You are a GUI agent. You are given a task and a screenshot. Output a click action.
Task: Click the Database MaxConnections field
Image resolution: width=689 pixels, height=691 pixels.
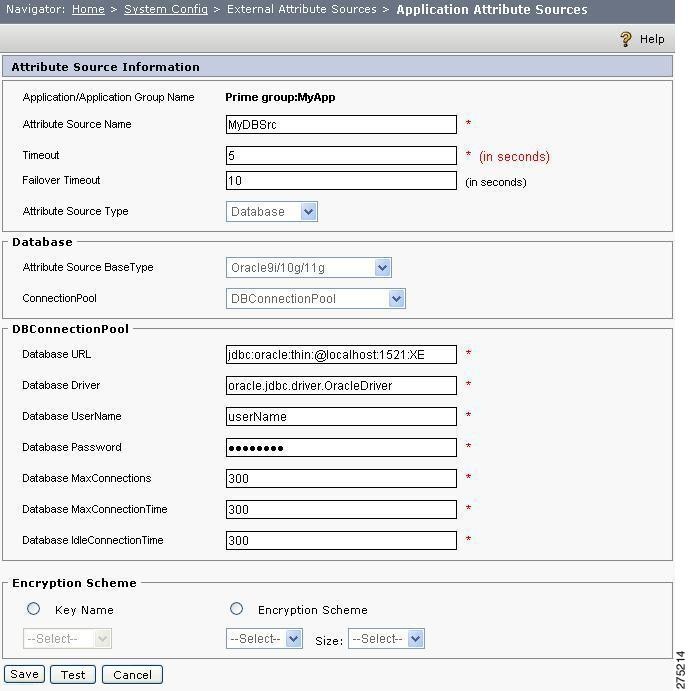341,478
